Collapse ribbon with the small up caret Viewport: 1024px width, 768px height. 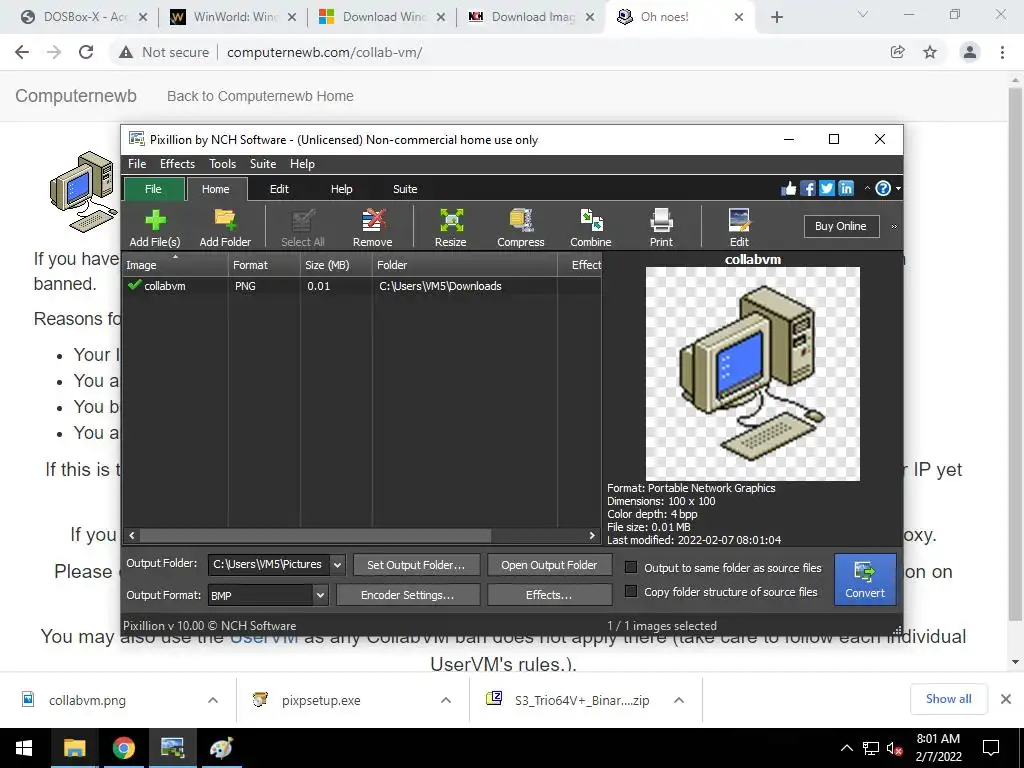(x=867, y=189)
